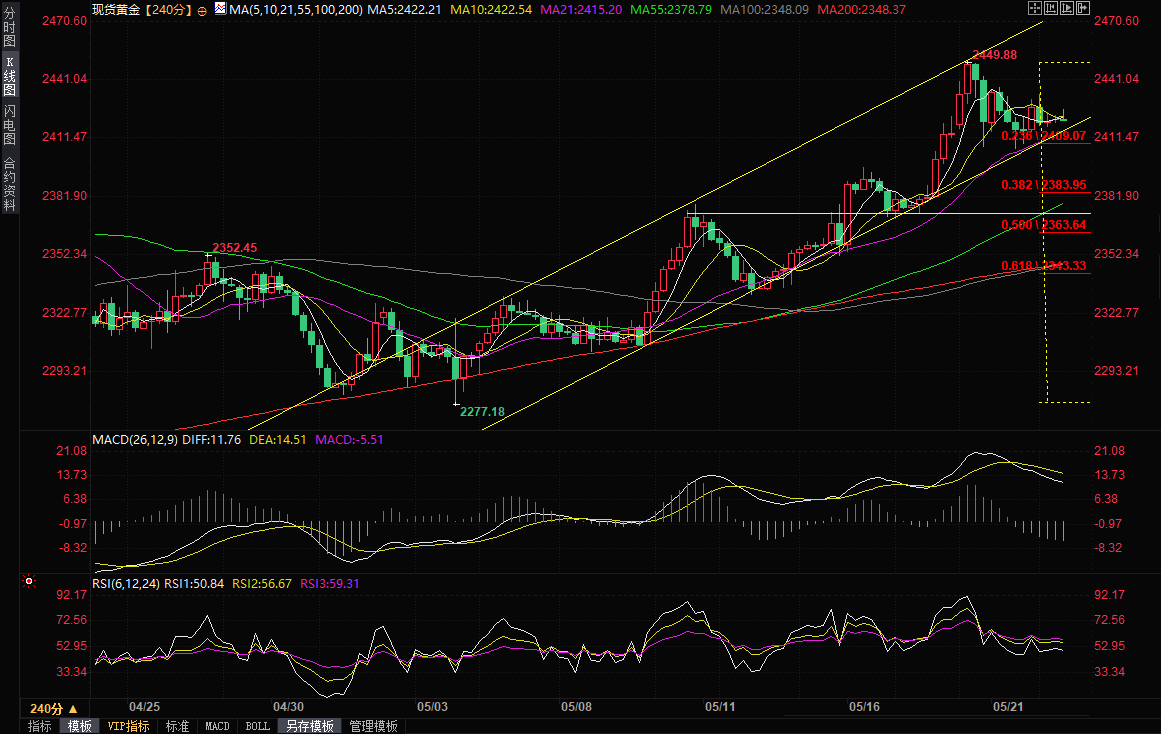Select the 模板 bottom tab
Viewport: 1161px width, 734px height.
[80, 726]
